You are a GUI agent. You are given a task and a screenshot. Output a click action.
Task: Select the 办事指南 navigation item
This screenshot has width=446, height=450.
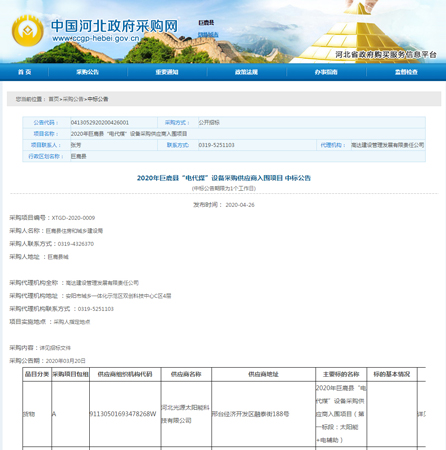pyautogui.click(x=326, y=72)
